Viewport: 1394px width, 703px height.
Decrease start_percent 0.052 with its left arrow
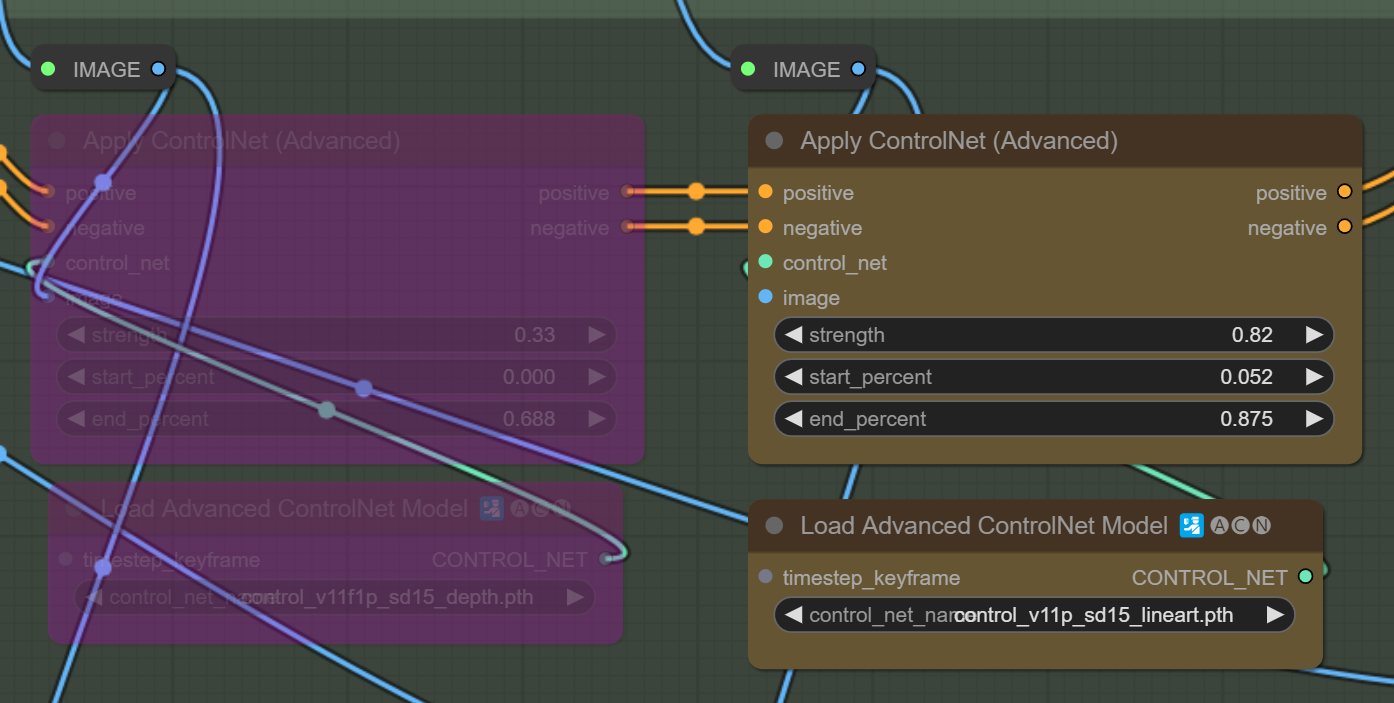click(794, 377)
